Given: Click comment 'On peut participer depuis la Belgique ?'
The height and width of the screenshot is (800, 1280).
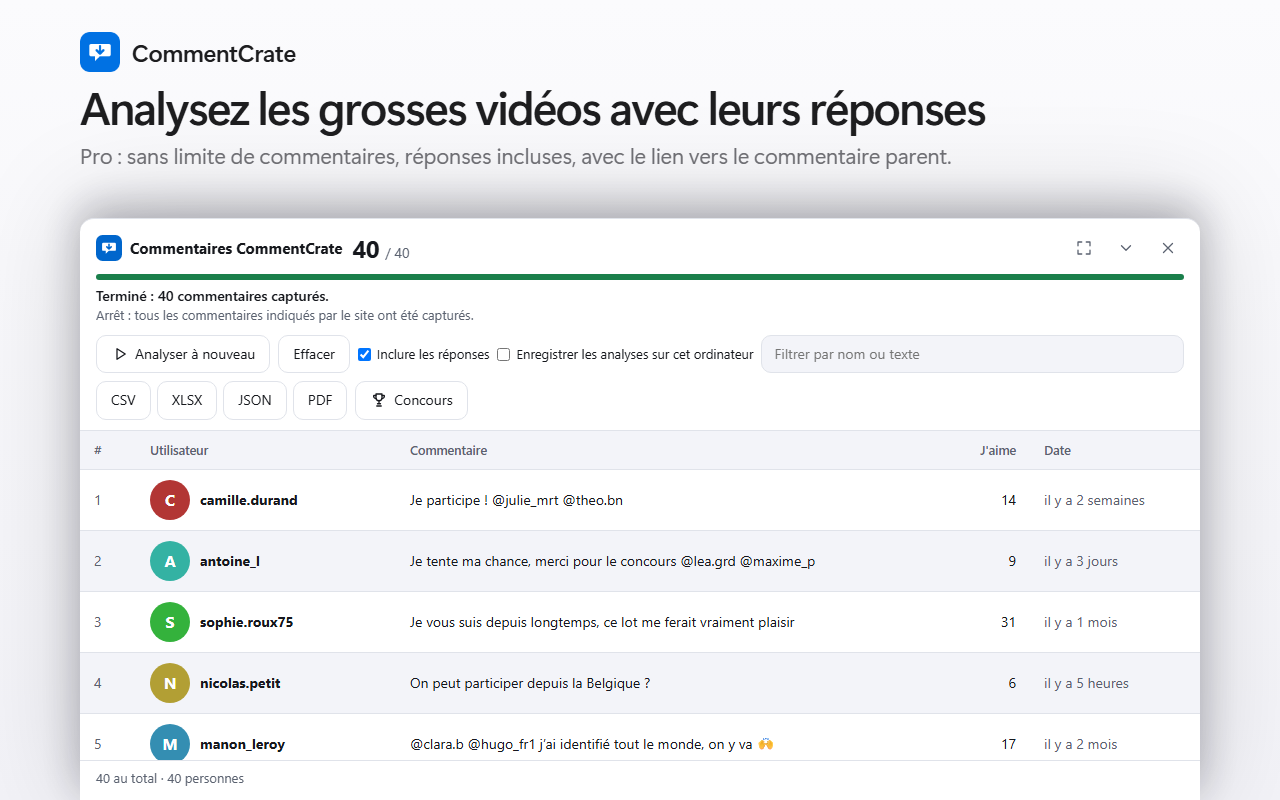Looking at the screenshot, I should [530, 683].
